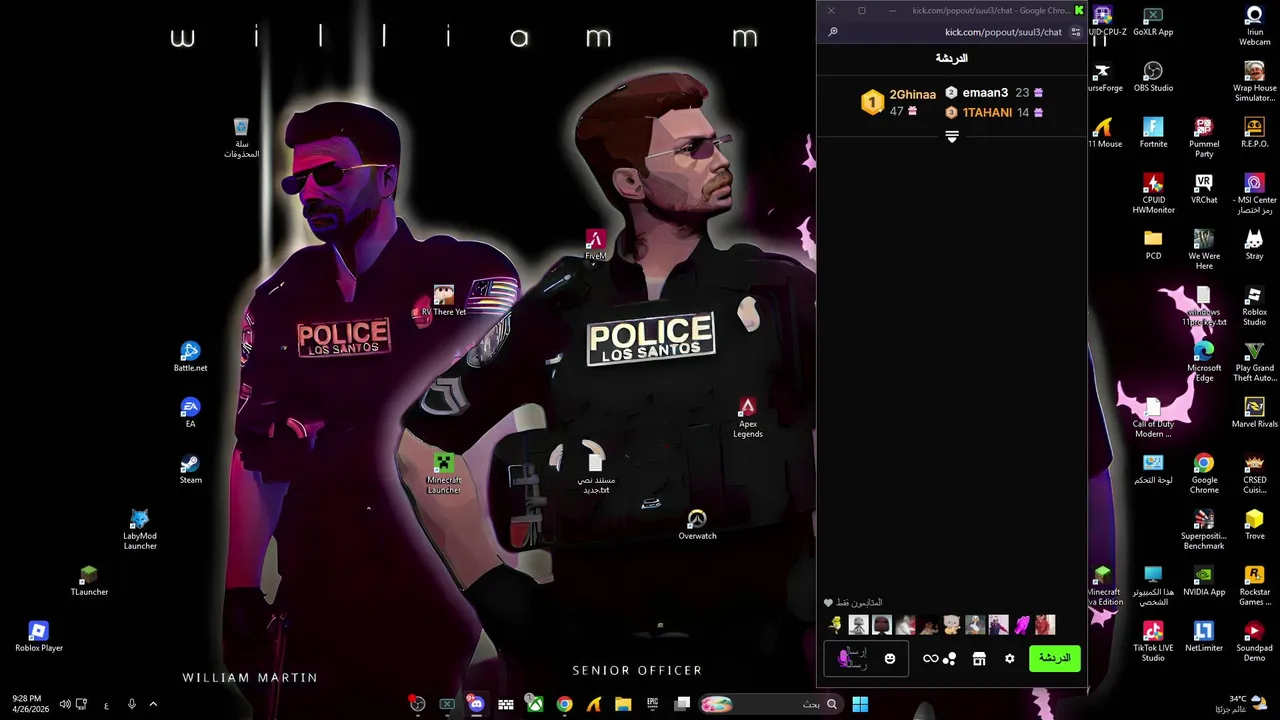Open RV There Yet desktop icon
Image resolution: width=1280 pixels, height=720 pixels.
tap(444, 301)
